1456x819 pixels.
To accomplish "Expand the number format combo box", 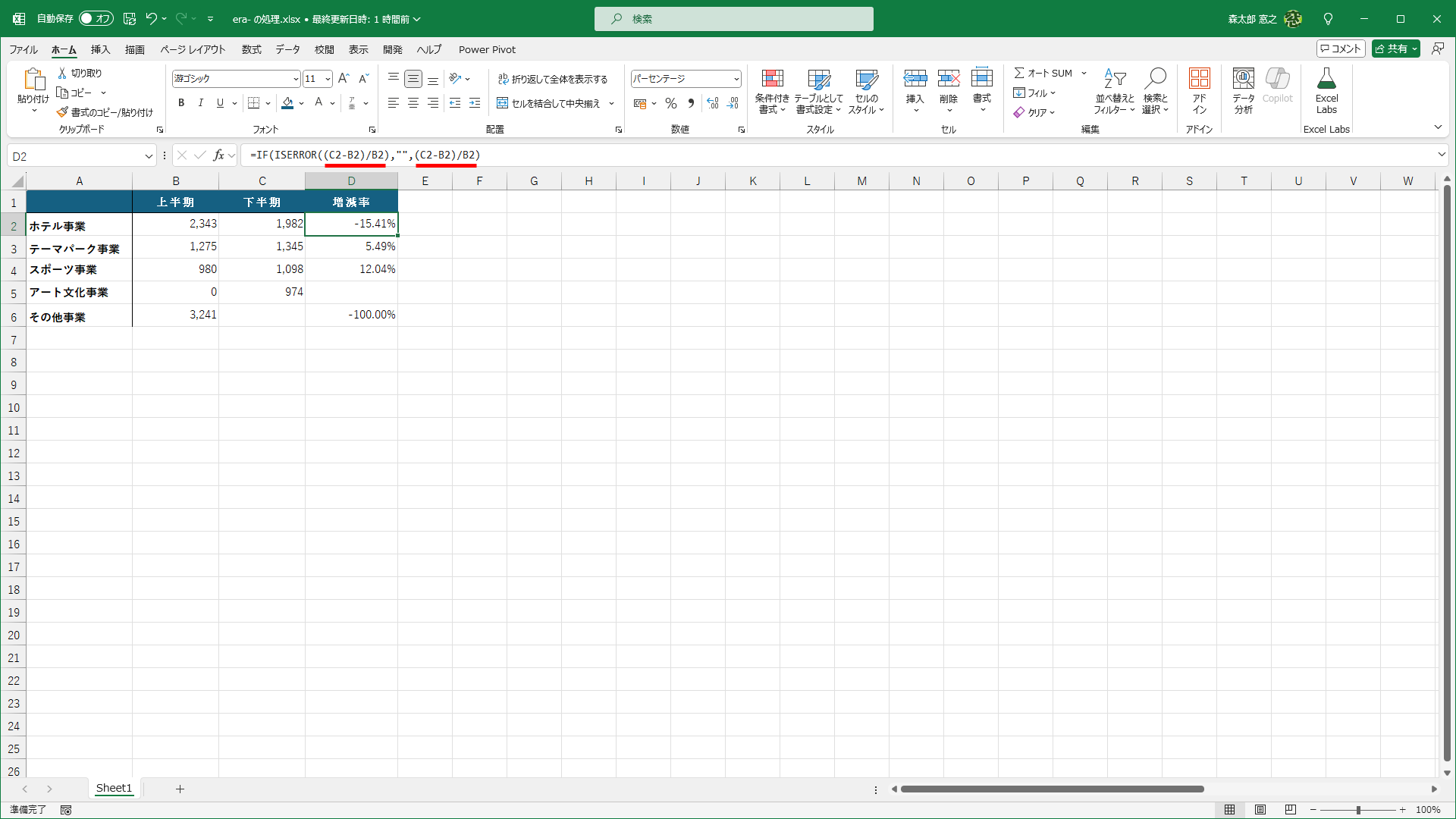I will (x=736, y=79).
